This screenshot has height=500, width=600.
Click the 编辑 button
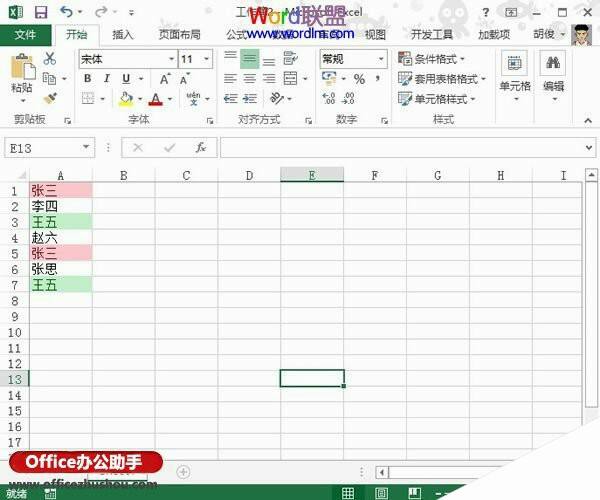(553, 77)
